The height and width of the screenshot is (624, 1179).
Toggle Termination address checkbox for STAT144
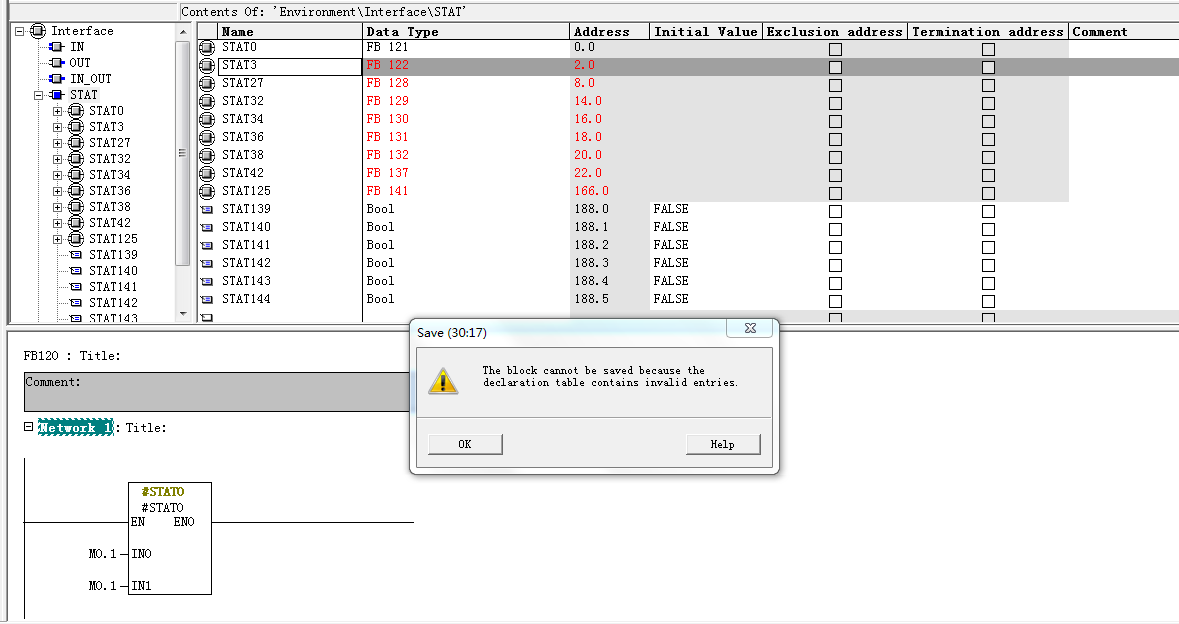[x=989, y=301]
